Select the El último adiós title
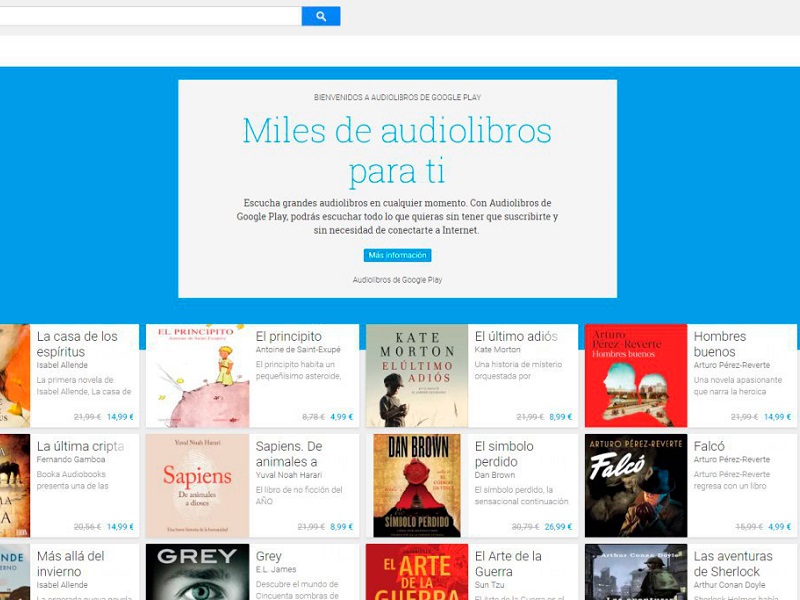 [516, 337]
